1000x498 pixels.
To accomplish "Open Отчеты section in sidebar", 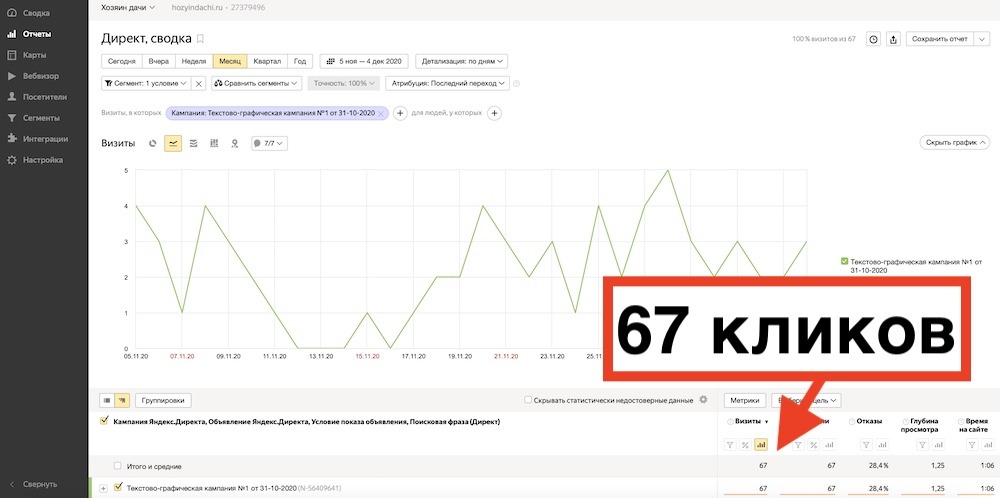I will click(29, 34).
